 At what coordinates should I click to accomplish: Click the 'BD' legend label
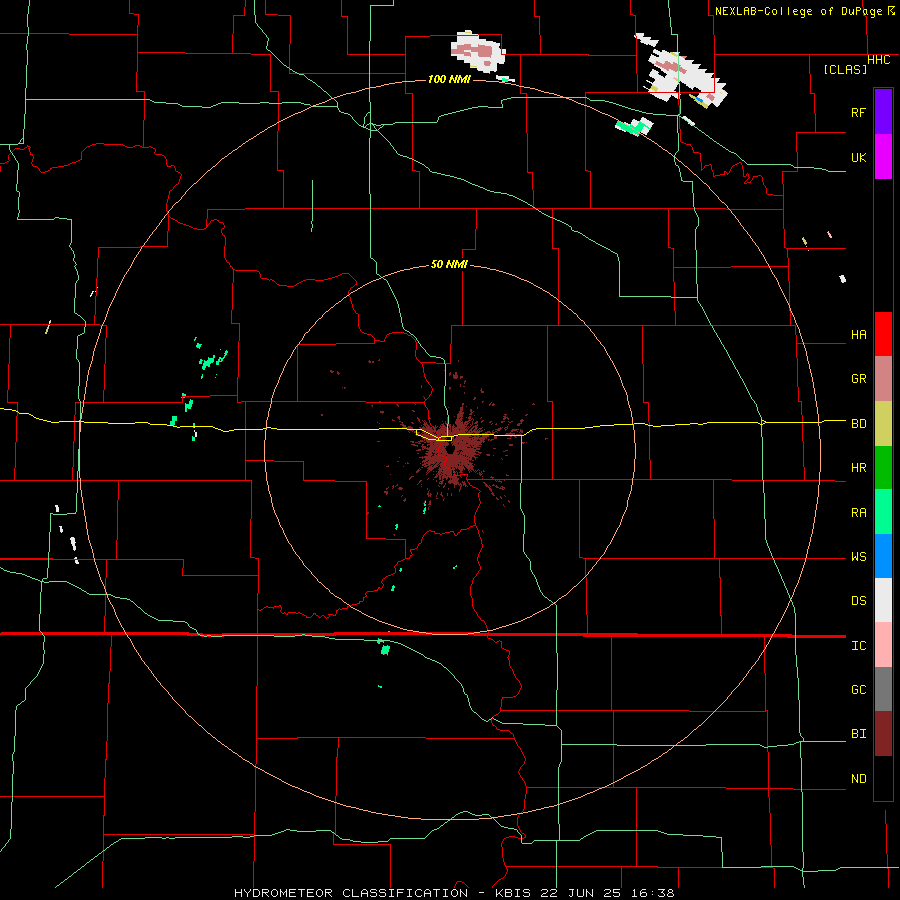click(859, 424)
